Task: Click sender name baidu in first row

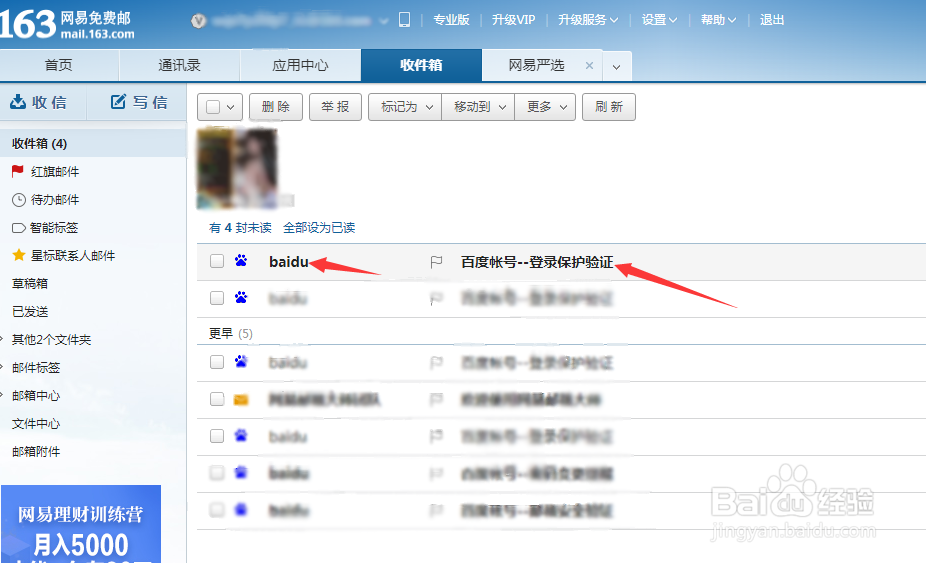Action: pos(289,262)
